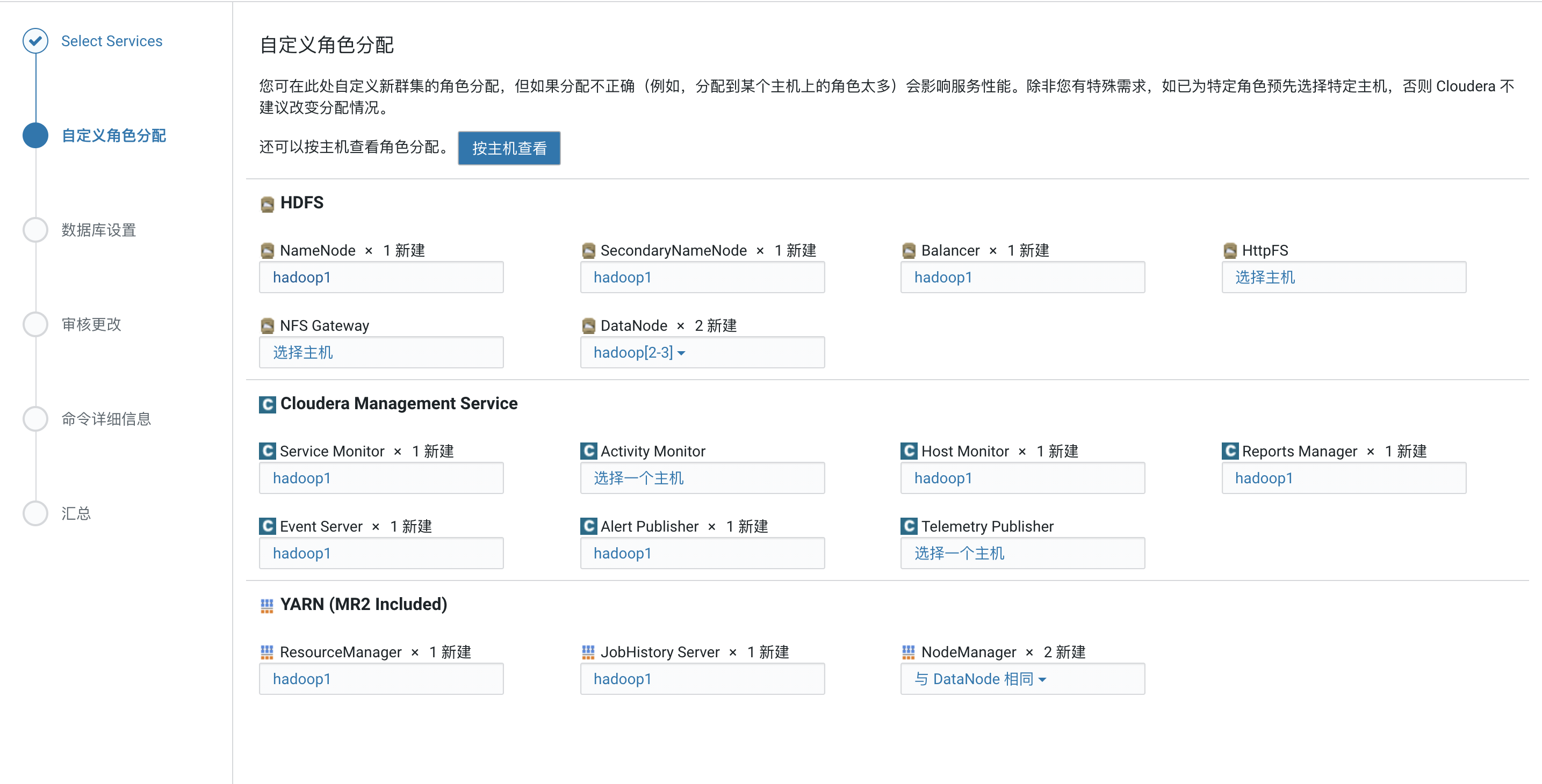1542x784 pixels.
Task: Go to the 审核更改 wizard step
Action: pyautogui.click(x=91, y=324)
